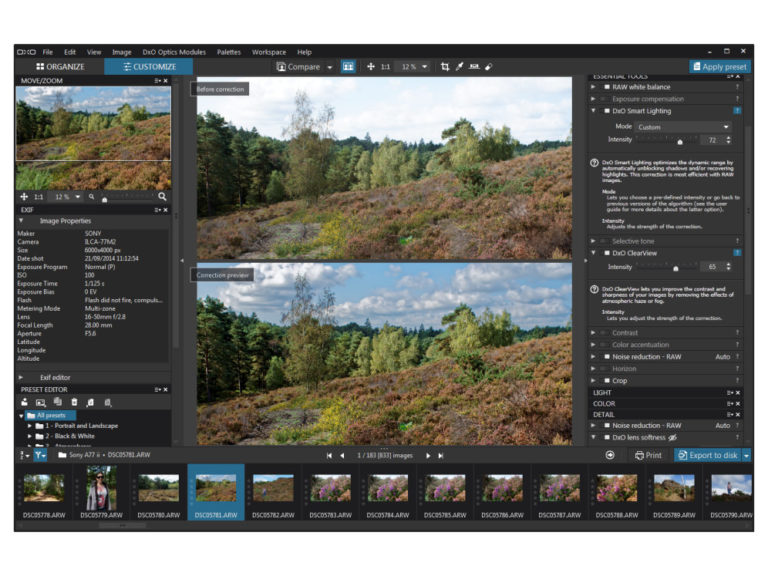Disable the DxO ClearView checkbox
This screenshot has width=768, height=576.
click(x=607, y=253)
